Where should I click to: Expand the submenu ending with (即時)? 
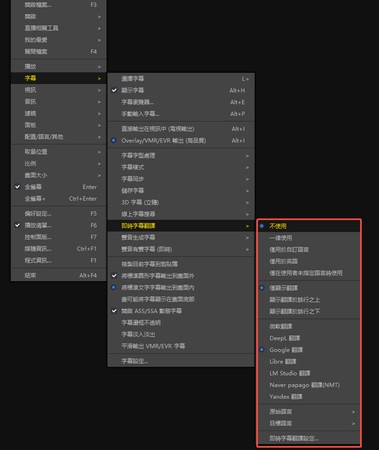pyautogui.click(x=181, y=249)
